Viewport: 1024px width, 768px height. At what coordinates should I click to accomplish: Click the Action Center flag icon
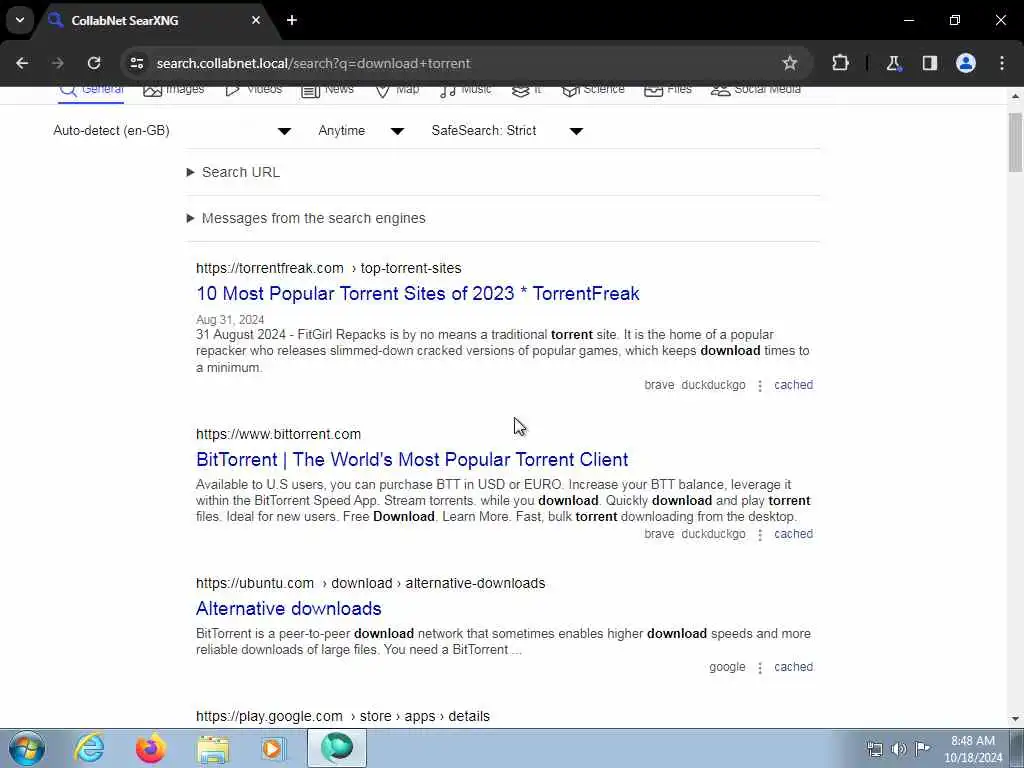pos(922,748)
